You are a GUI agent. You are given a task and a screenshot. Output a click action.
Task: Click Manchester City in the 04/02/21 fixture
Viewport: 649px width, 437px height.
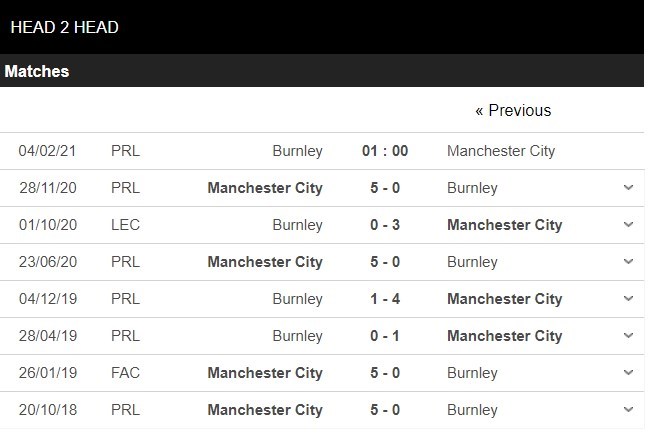(x=501, y=151)
